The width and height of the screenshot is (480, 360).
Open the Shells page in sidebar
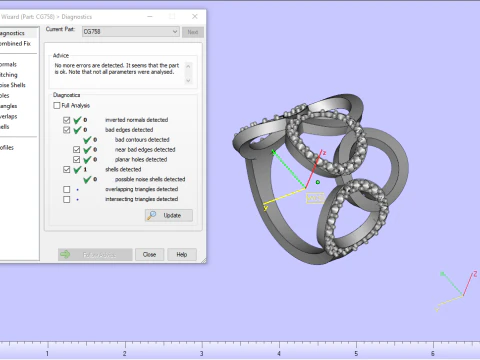pos(5,127)
